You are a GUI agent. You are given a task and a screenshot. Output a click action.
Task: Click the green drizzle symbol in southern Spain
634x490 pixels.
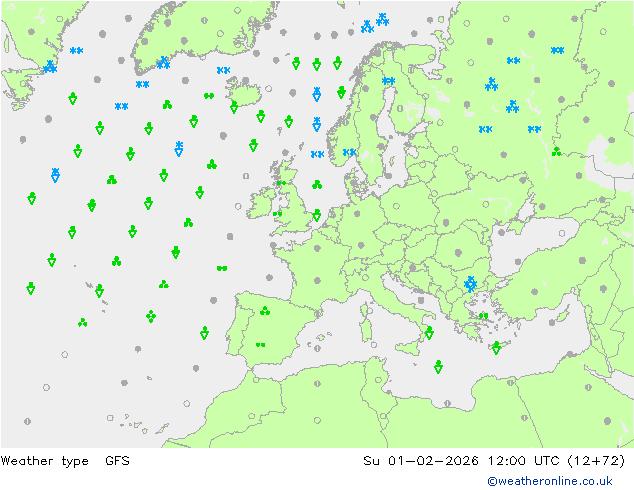[260, 345]
